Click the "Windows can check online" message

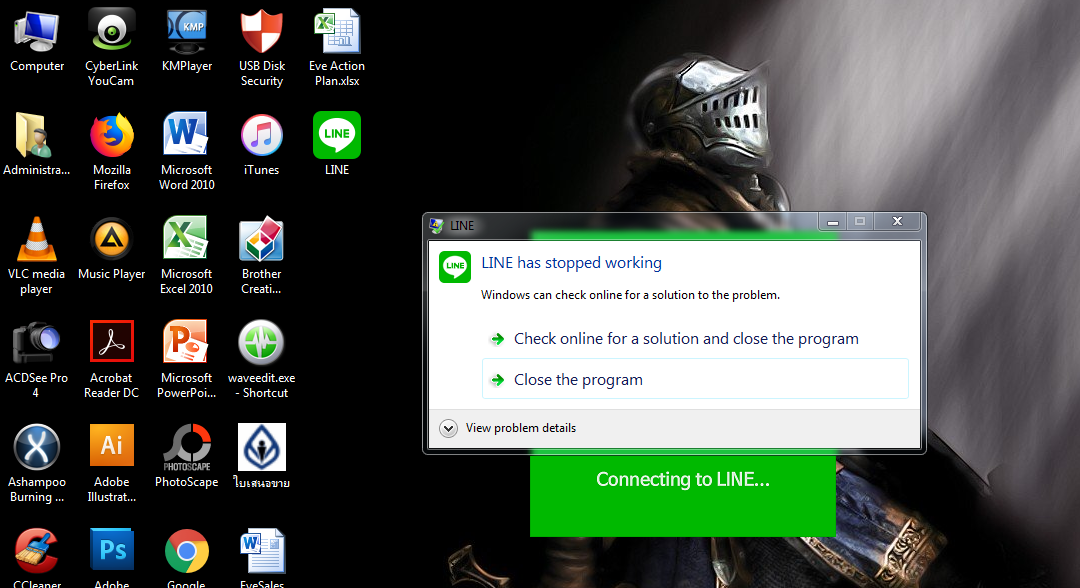click(630, 295)
